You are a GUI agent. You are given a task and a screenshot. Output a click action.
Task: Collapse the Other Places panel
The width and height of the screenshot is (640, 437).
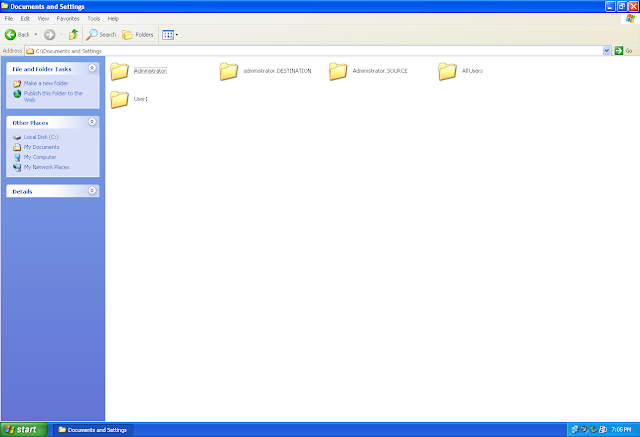pyautogui.click(x=92, y=122)
